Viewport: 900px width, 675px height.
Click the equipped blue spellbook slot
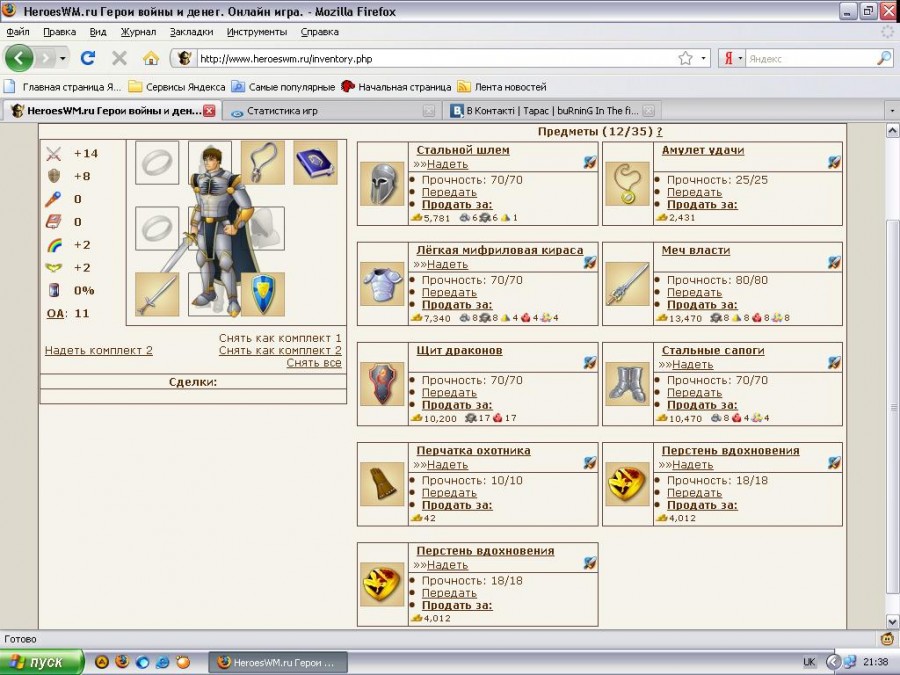coord(315,163)
